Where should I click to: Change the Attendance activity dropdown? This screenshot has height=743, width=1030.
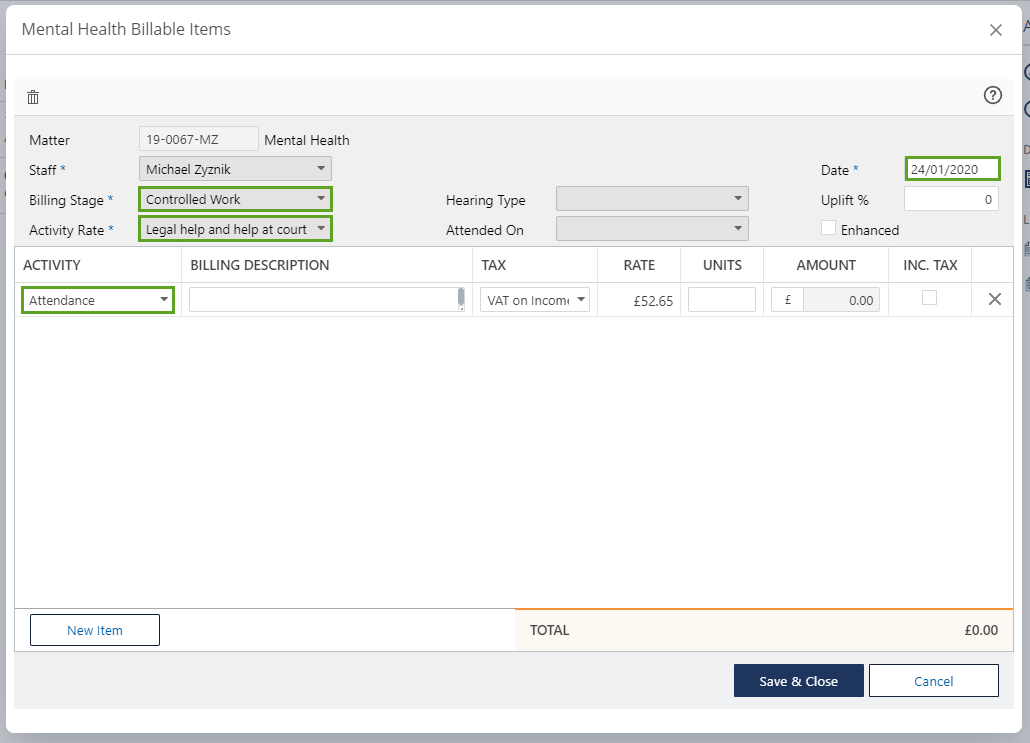point(98,300)
